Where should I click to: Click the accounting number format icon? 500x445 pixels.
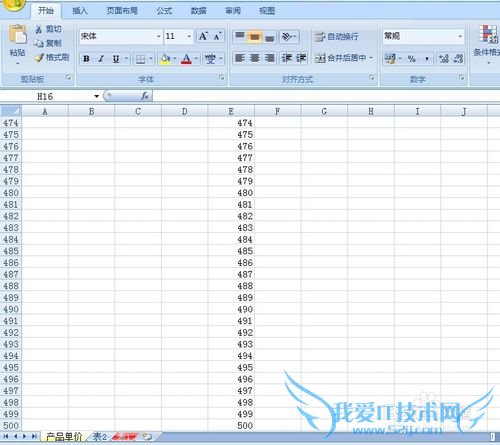click(390, 59)
